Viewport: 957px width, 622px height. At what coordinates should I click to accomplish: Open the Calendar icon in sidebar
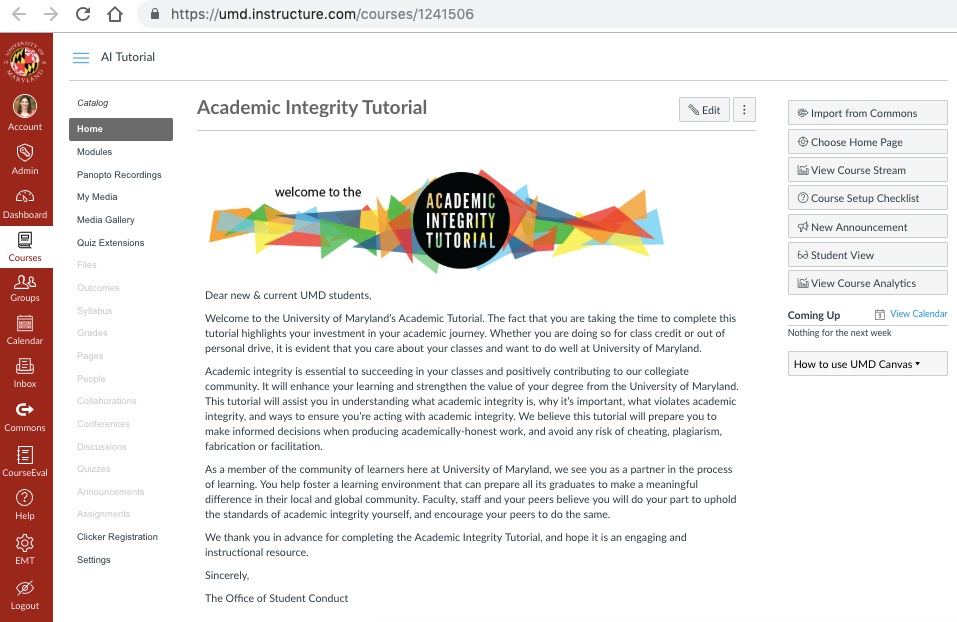click(x=25, y=324)
